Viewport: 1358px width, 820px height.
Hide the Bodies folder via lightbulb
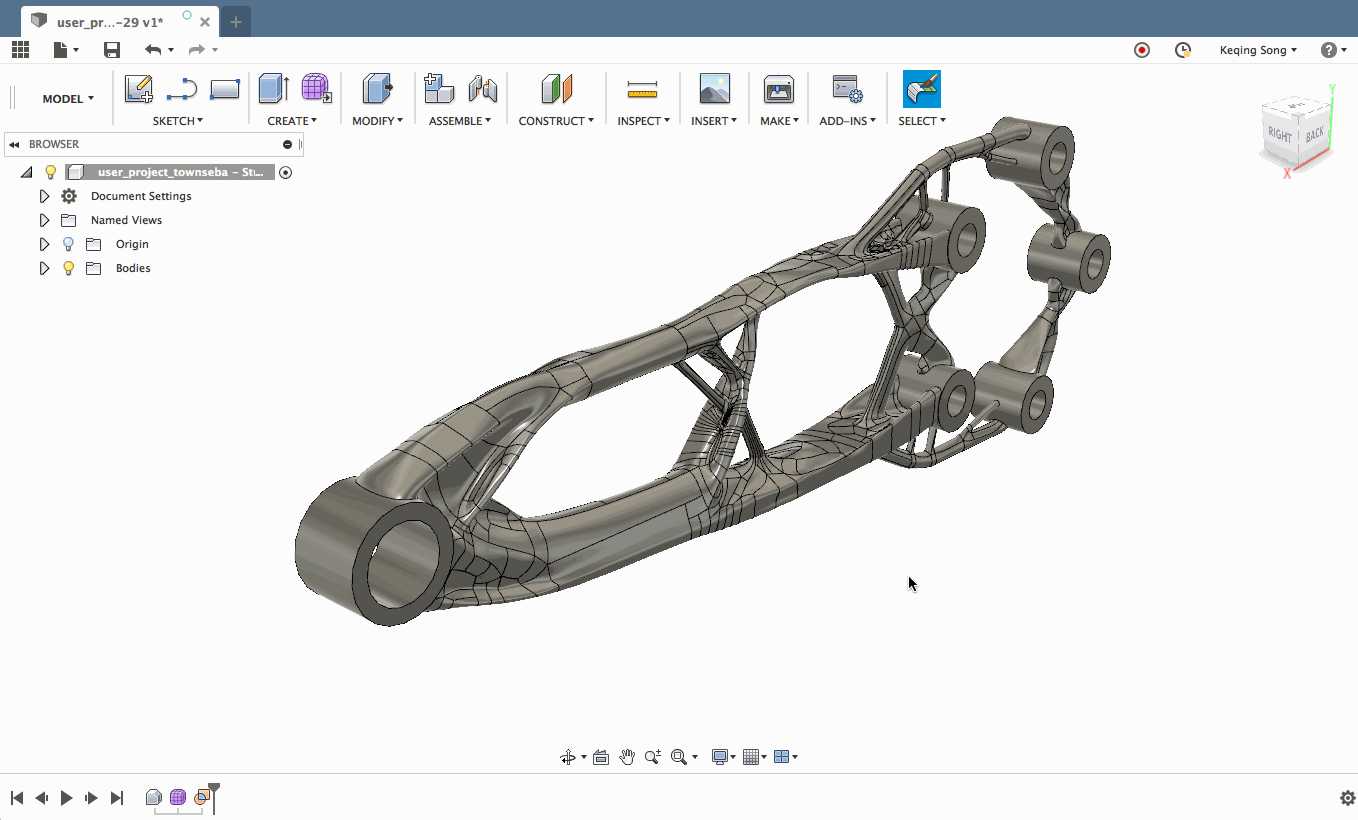pos(68,268)
